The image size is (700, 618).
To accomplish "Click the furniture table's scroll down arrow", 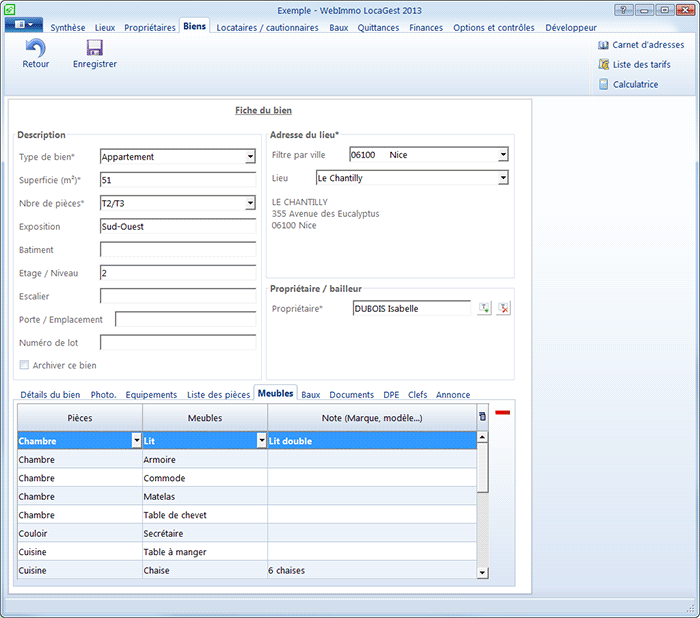I will click(482, 572).
